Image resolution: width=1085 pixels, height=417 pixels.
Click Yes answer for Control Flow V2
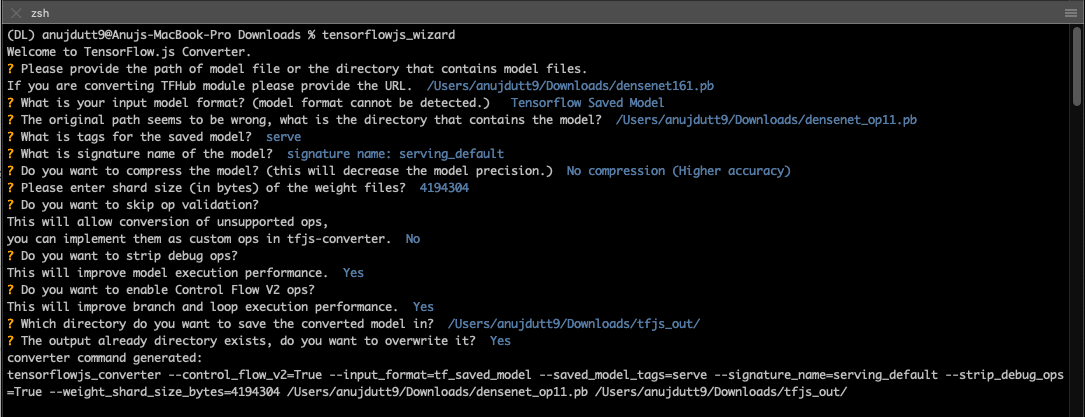pos(423,306)
